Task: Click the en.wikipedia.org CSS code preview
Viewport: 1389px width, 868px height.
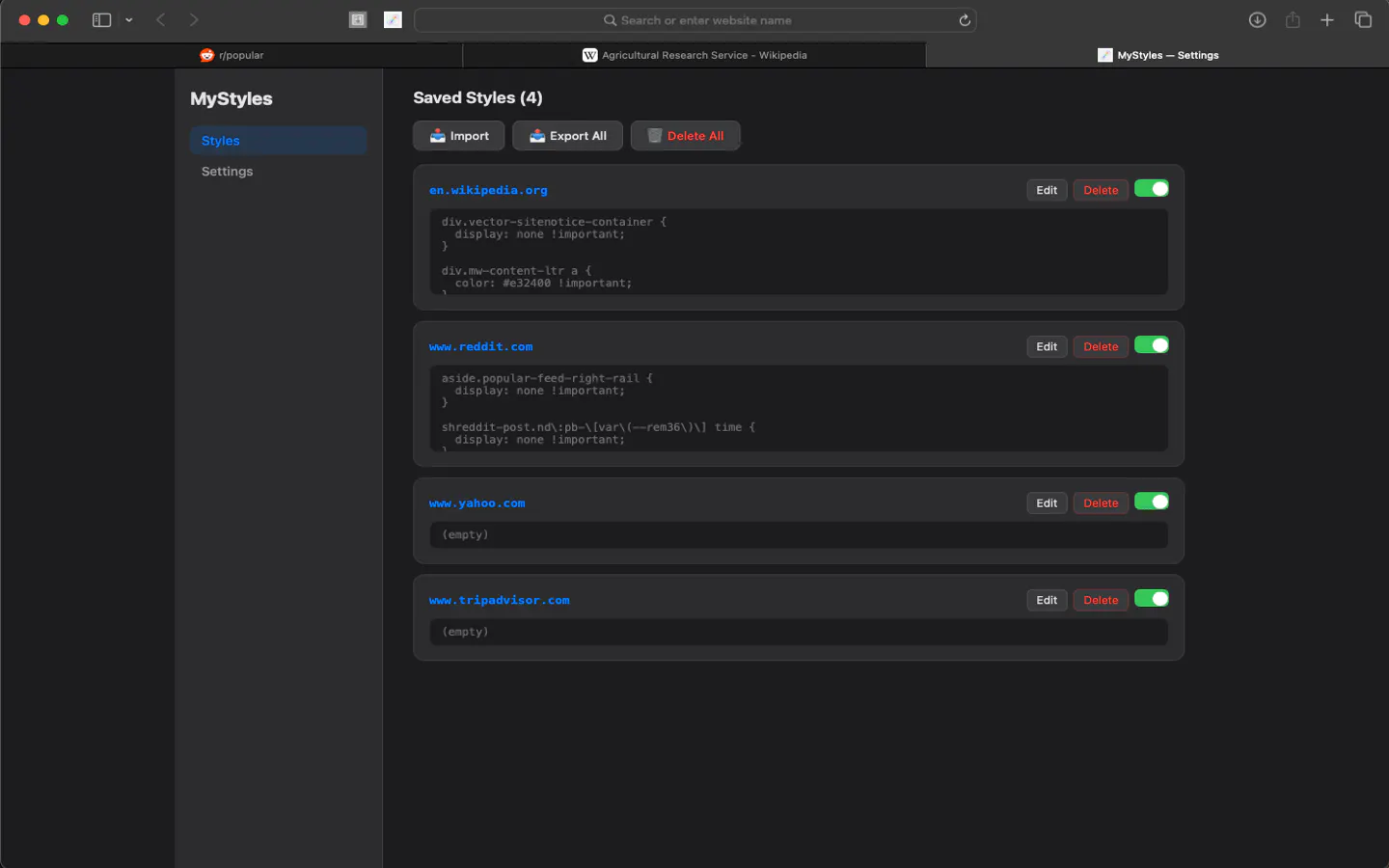Action: point(799,252)
